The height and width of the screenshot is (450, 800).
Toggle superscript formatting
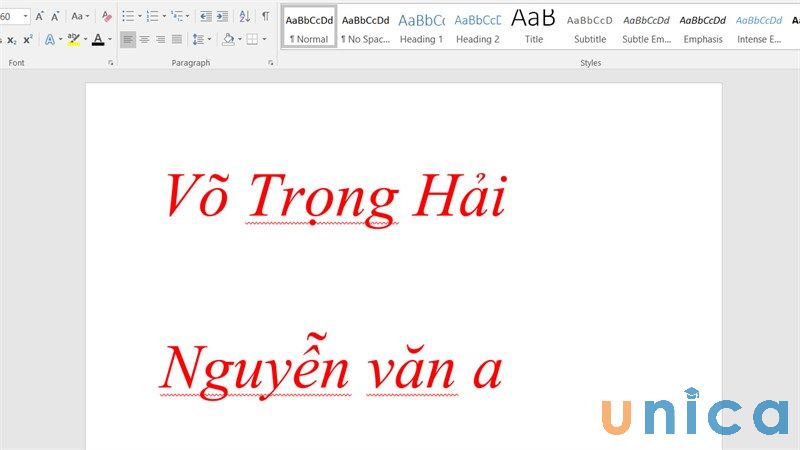pyautogui.click(x=28, y=39)
